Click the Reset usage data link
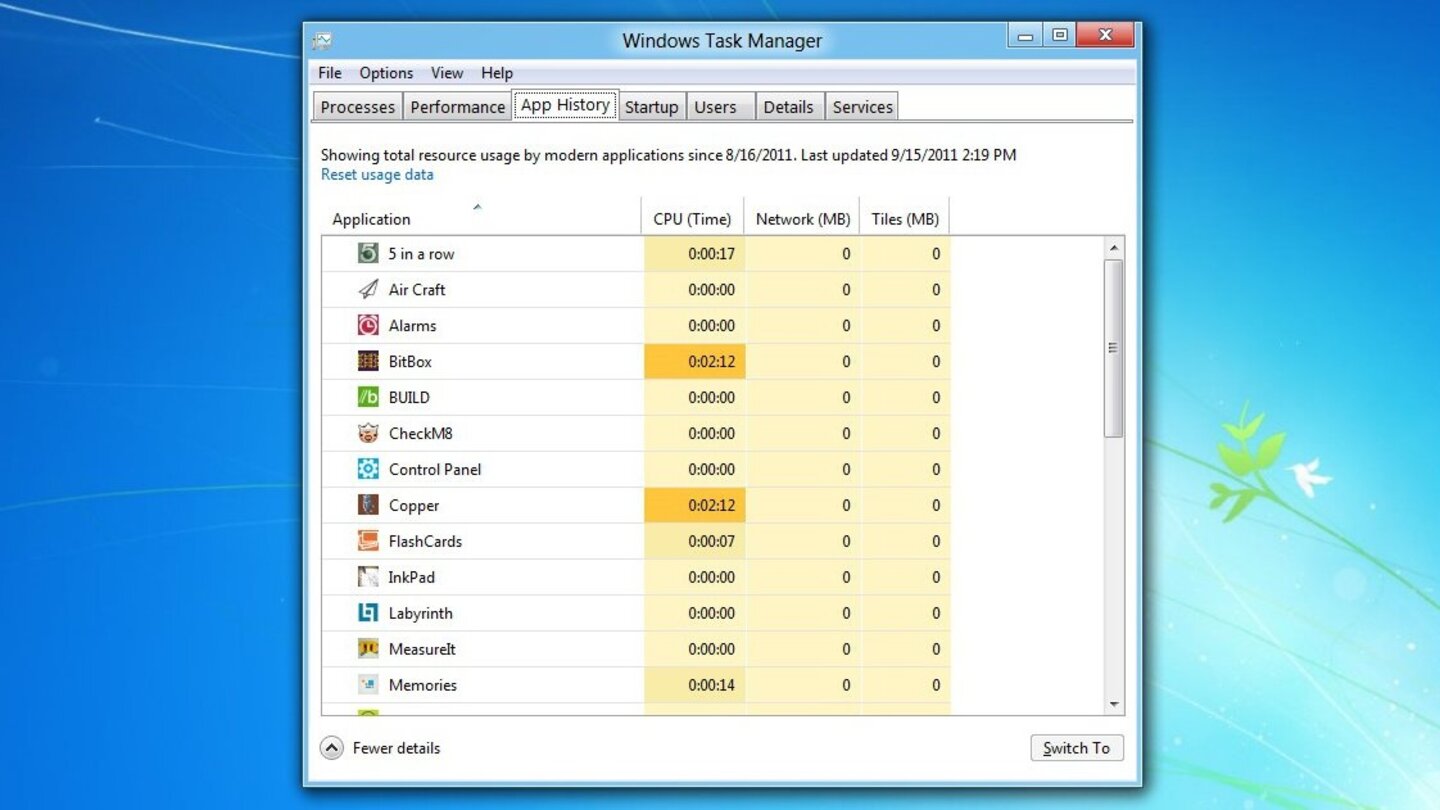This screenshot has height=810, width=1440. click(377, 174)
